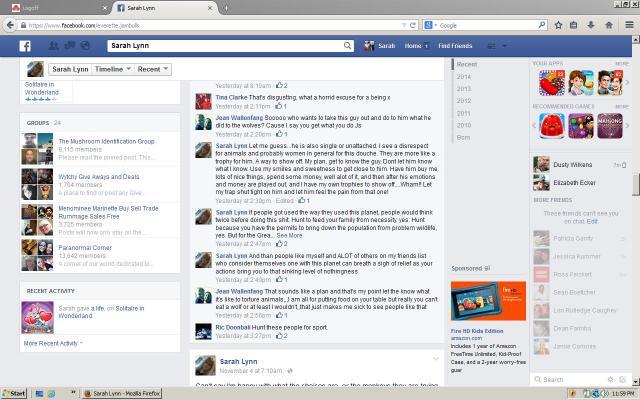Expand See More on Sarah Lynn's comment

[x=289, y=236]
